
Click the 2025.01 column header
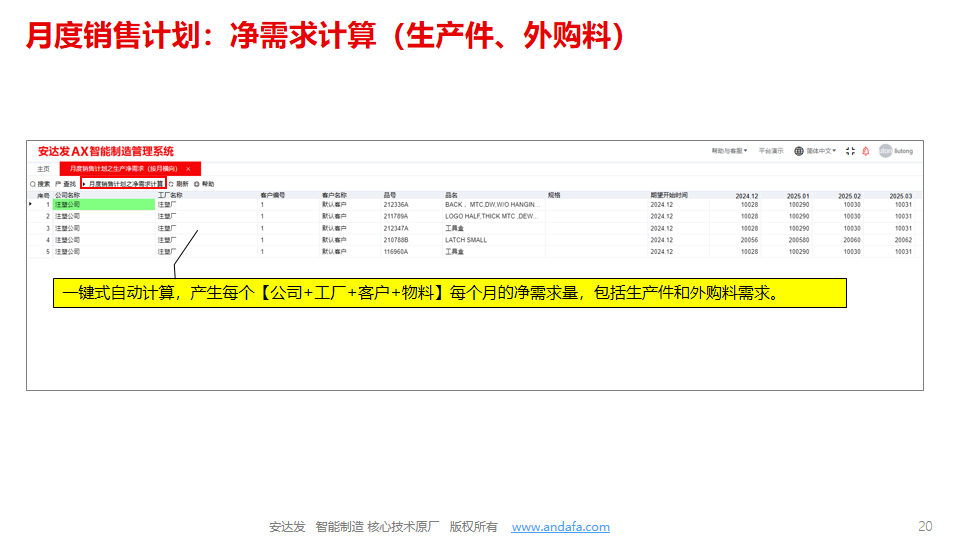[798, 196]
